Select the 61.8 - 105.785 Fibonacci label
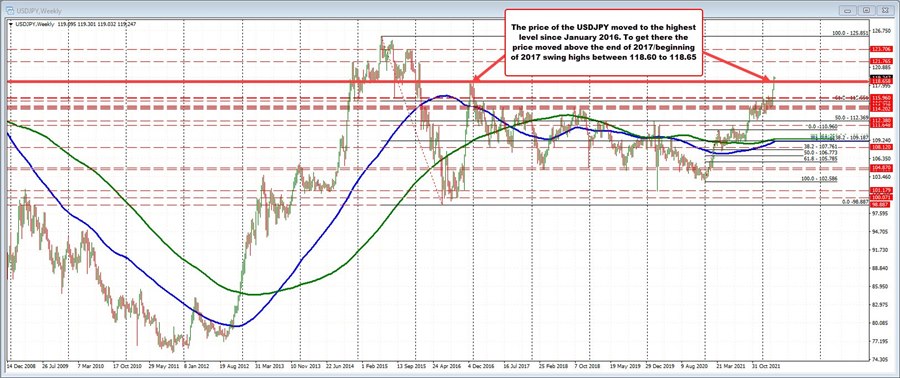Viewport: 900px width, 378px height. click(x=822, y=159)
